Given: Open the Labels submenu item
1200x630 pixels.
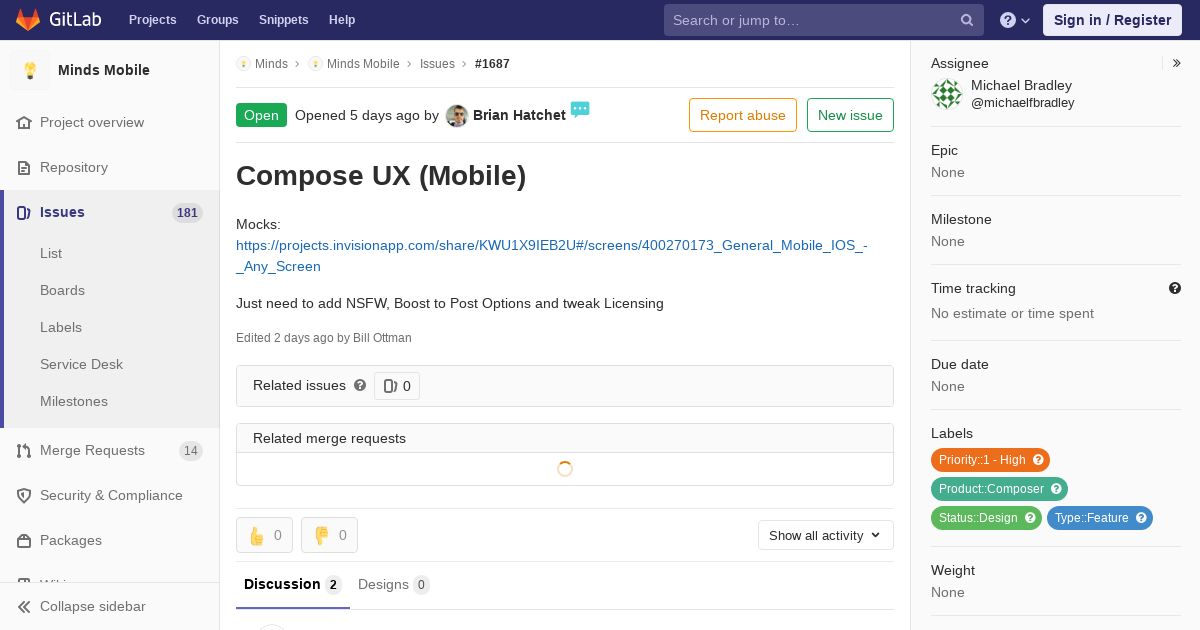Looking at the screenshot, I should point(61,327).
